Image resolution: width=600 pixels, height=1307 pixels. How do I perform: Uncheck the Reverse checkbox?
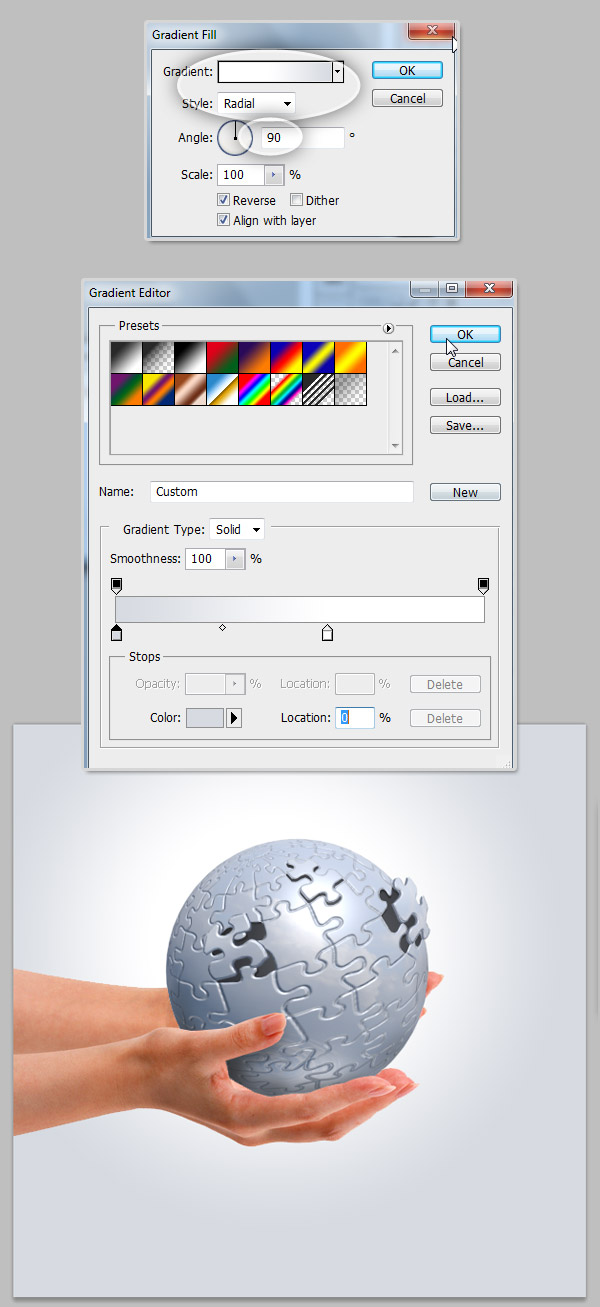tap(223, 200)
